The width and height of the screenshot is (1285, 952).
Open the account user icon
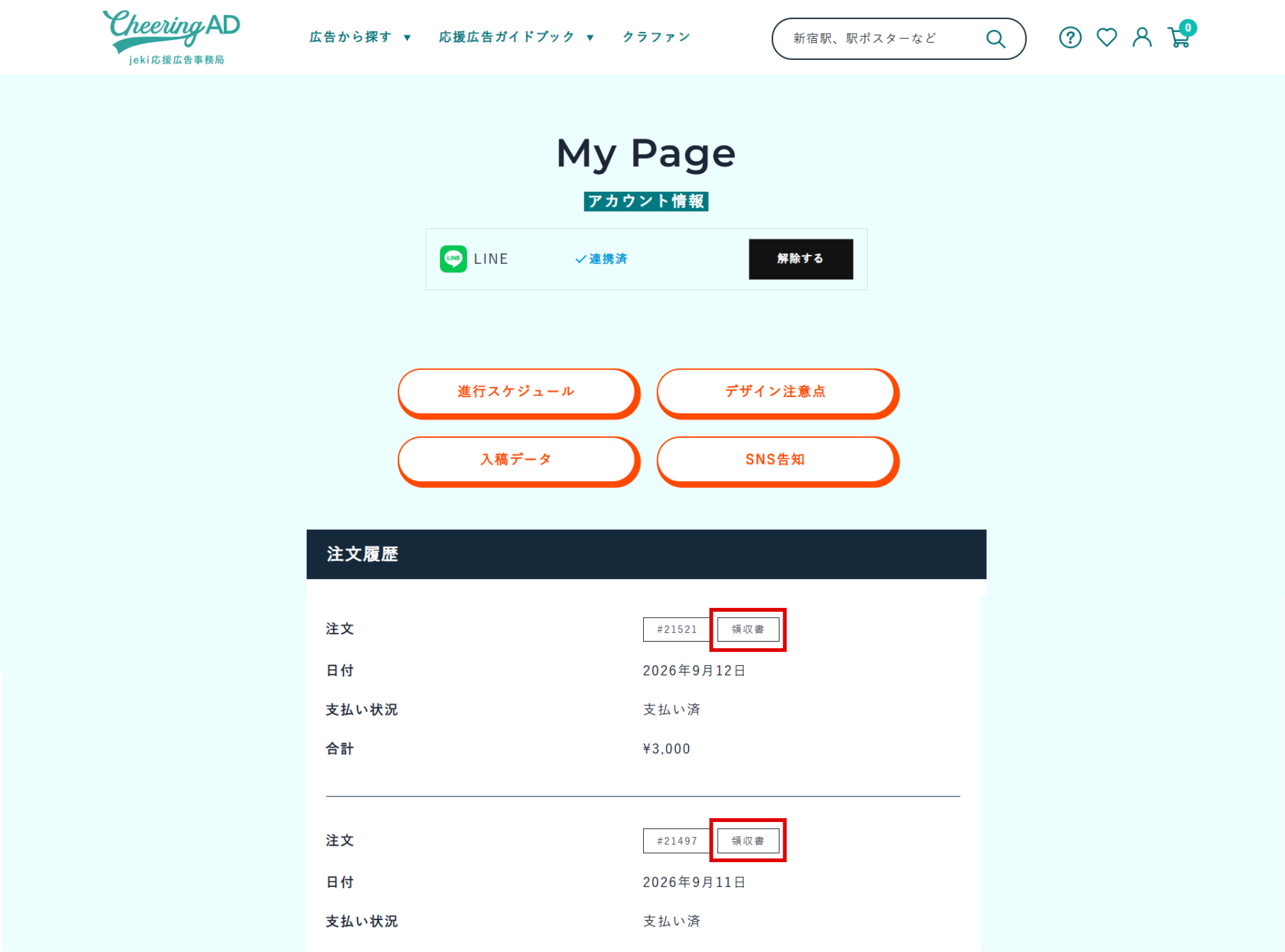1142,38
